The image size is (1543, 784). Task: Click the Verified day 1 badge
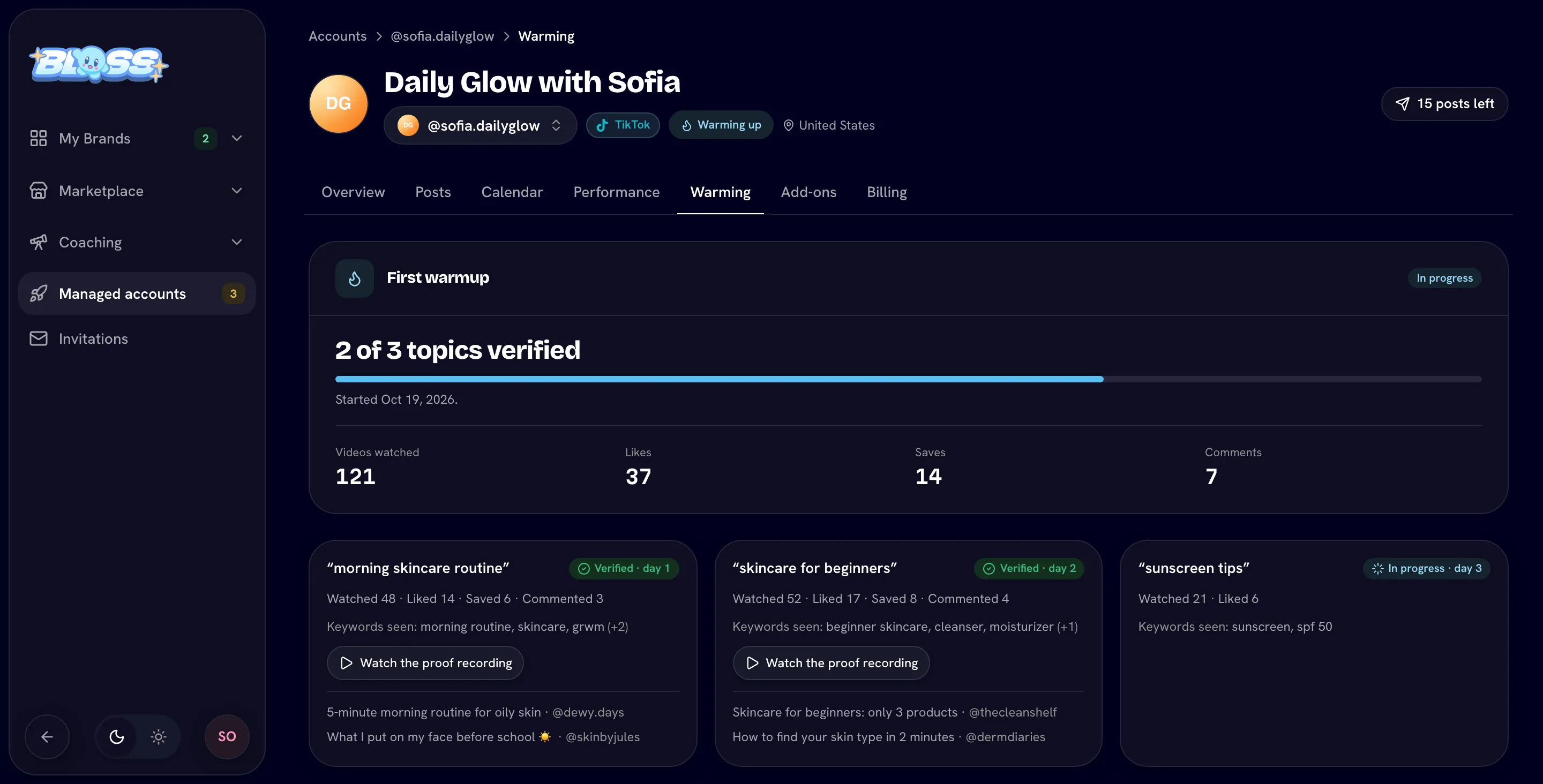[x=624, y=568]
